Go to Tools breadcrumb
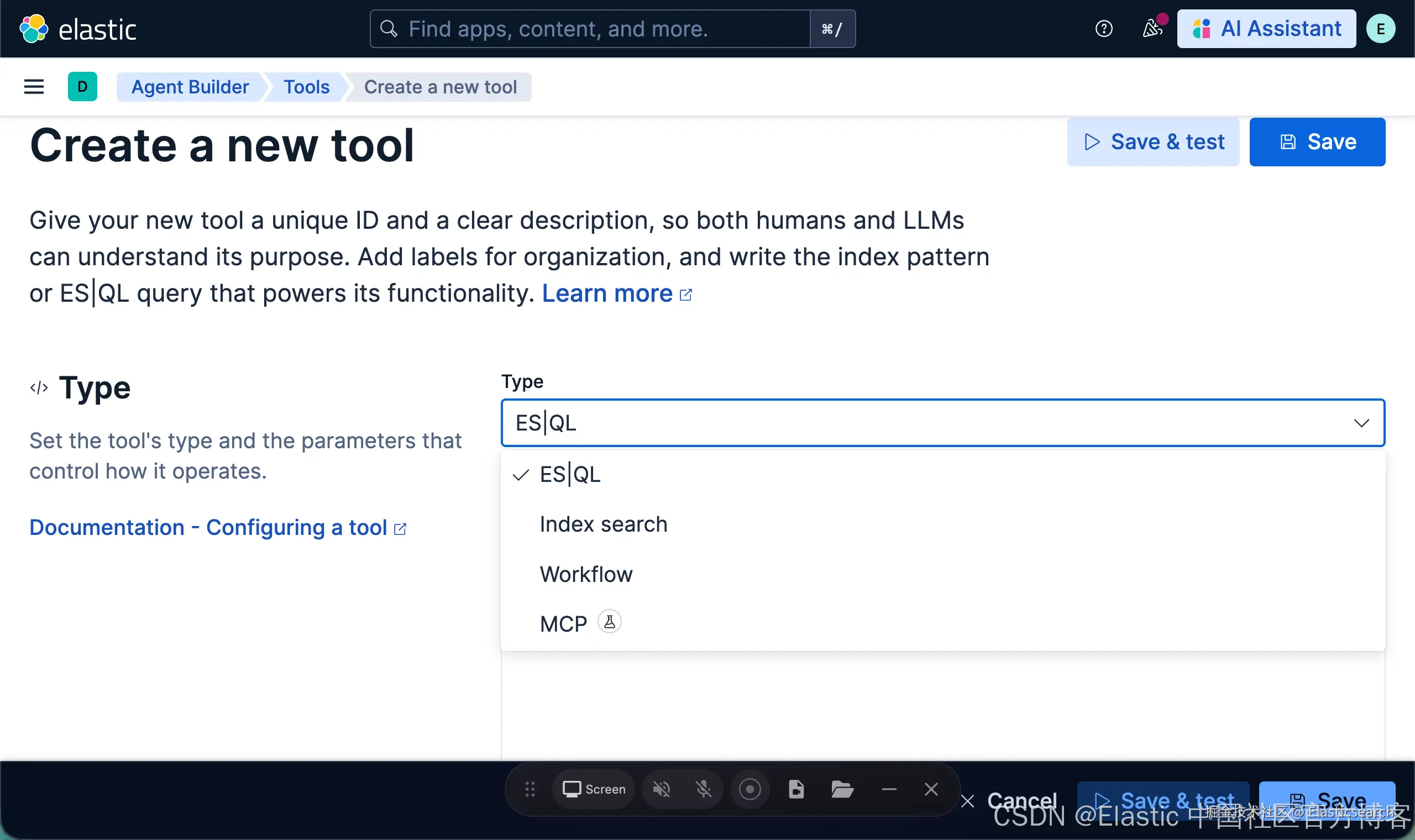 coord(306,87)
